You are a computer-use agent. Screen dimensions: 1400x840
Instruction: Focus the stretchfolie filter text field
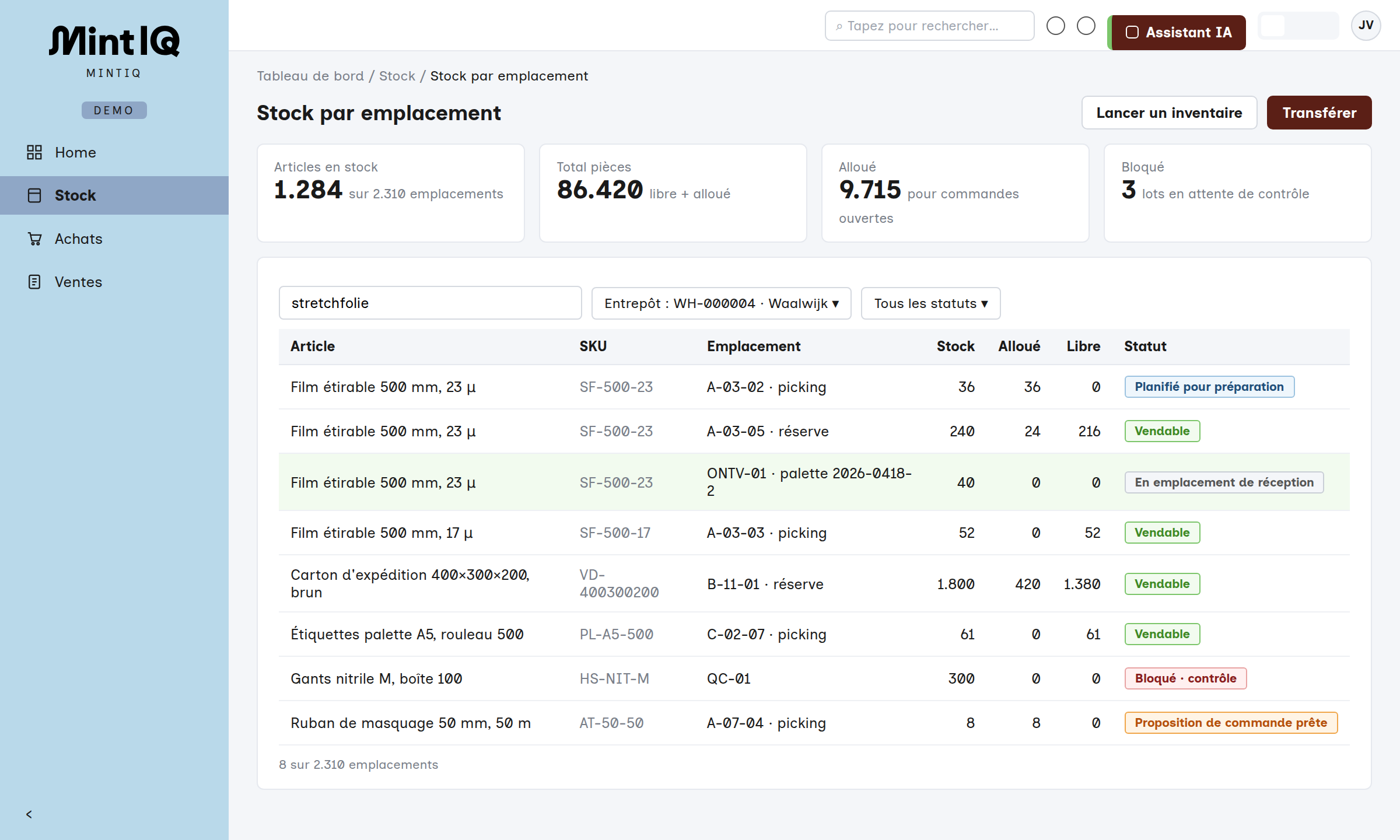tap(430, 303)
